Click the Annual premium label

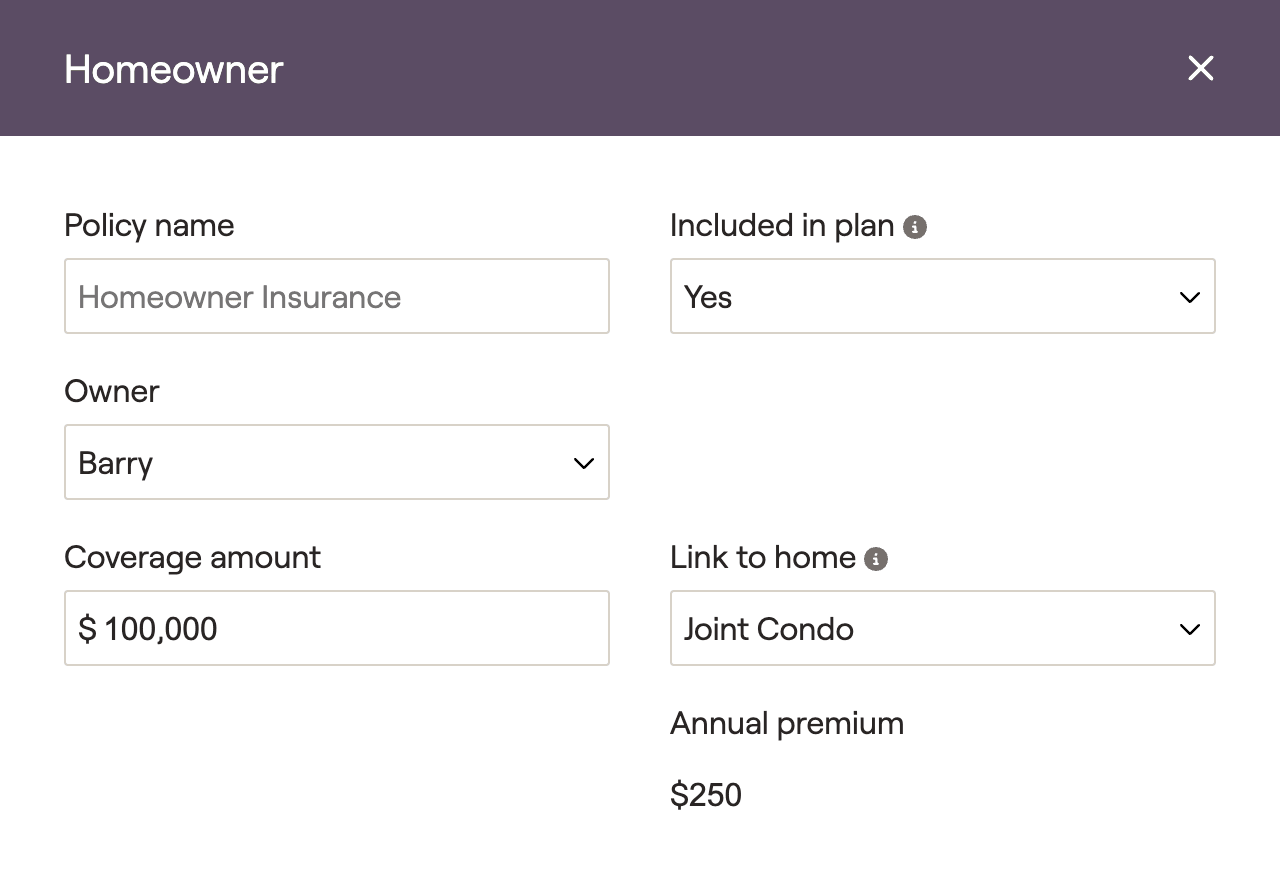coord(787,723)
